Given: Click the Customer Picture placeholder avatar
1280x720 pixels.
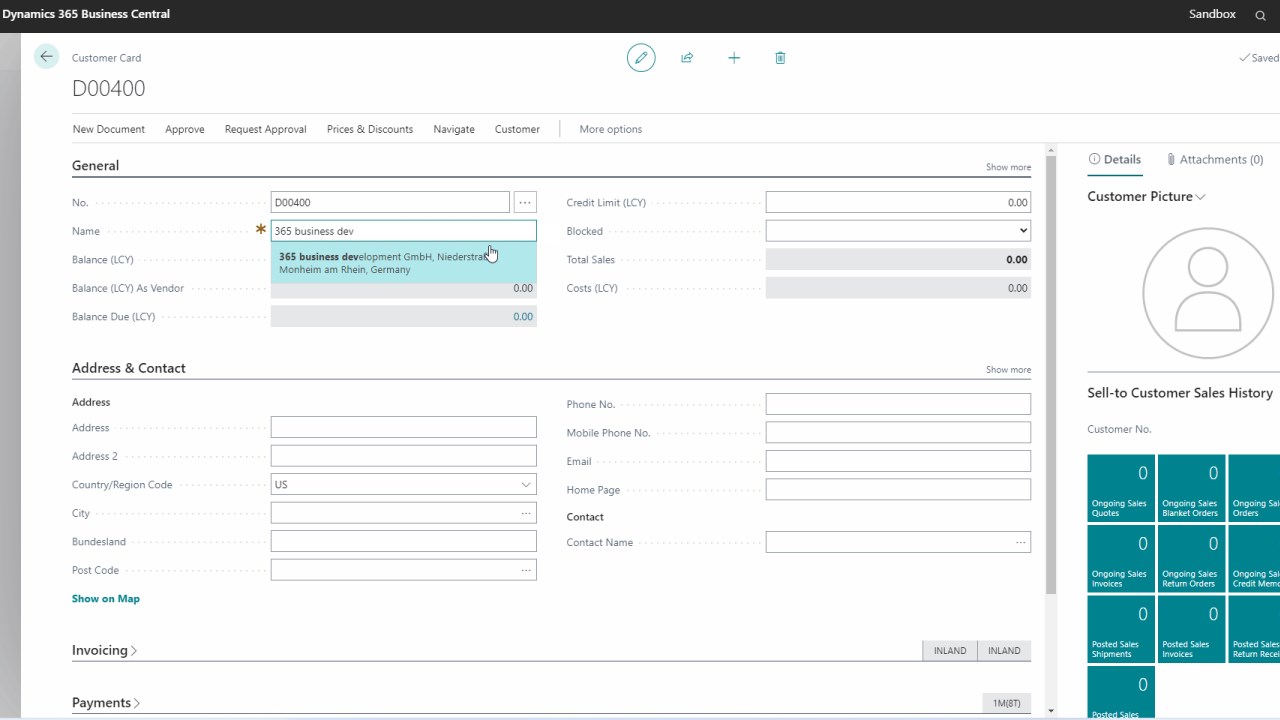Looking at the screenshot, I should click(x=1208, y=293).
